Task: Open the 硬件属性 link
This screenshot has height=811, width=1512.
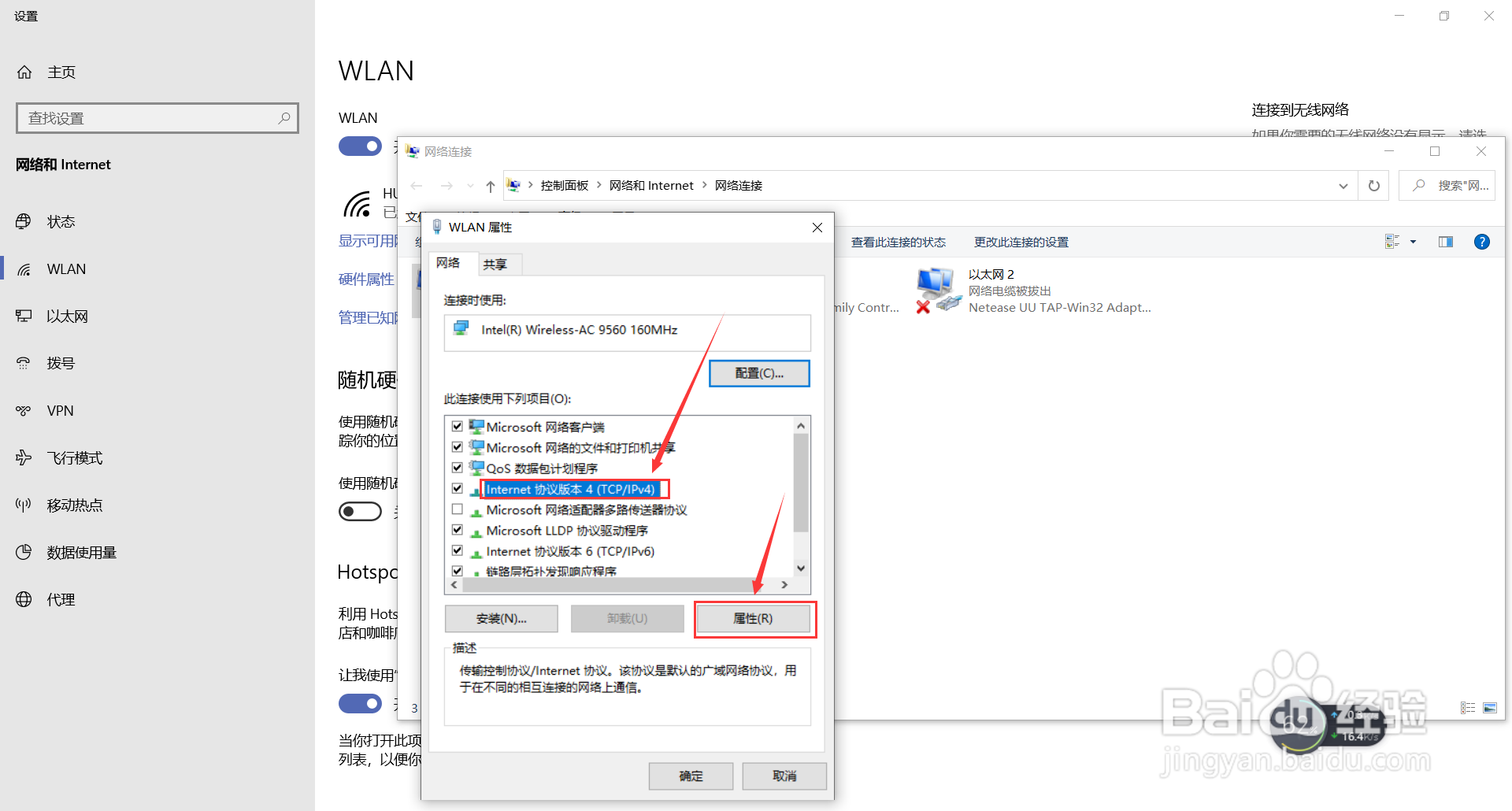Action: 366,280
